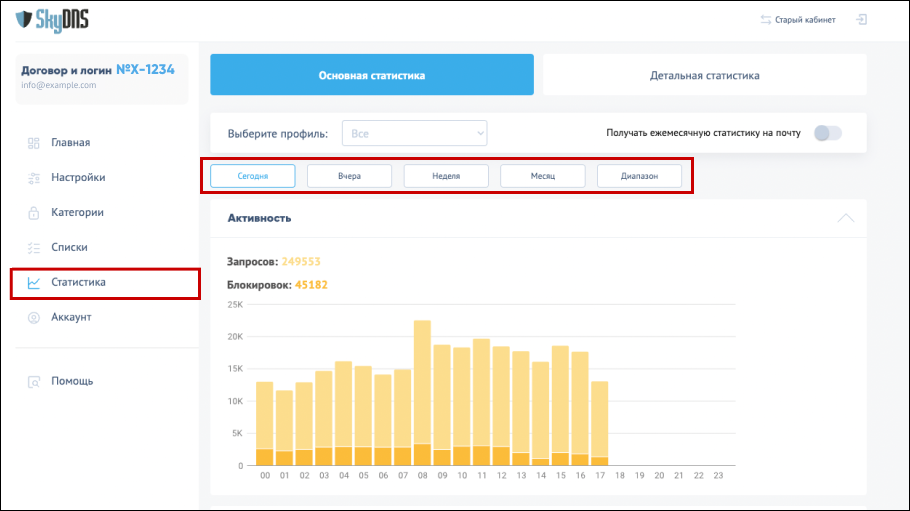This screenshot has width=910, height=511.
Task: Open Помощь in the sidebar
Action: click(x=72, y=381)
